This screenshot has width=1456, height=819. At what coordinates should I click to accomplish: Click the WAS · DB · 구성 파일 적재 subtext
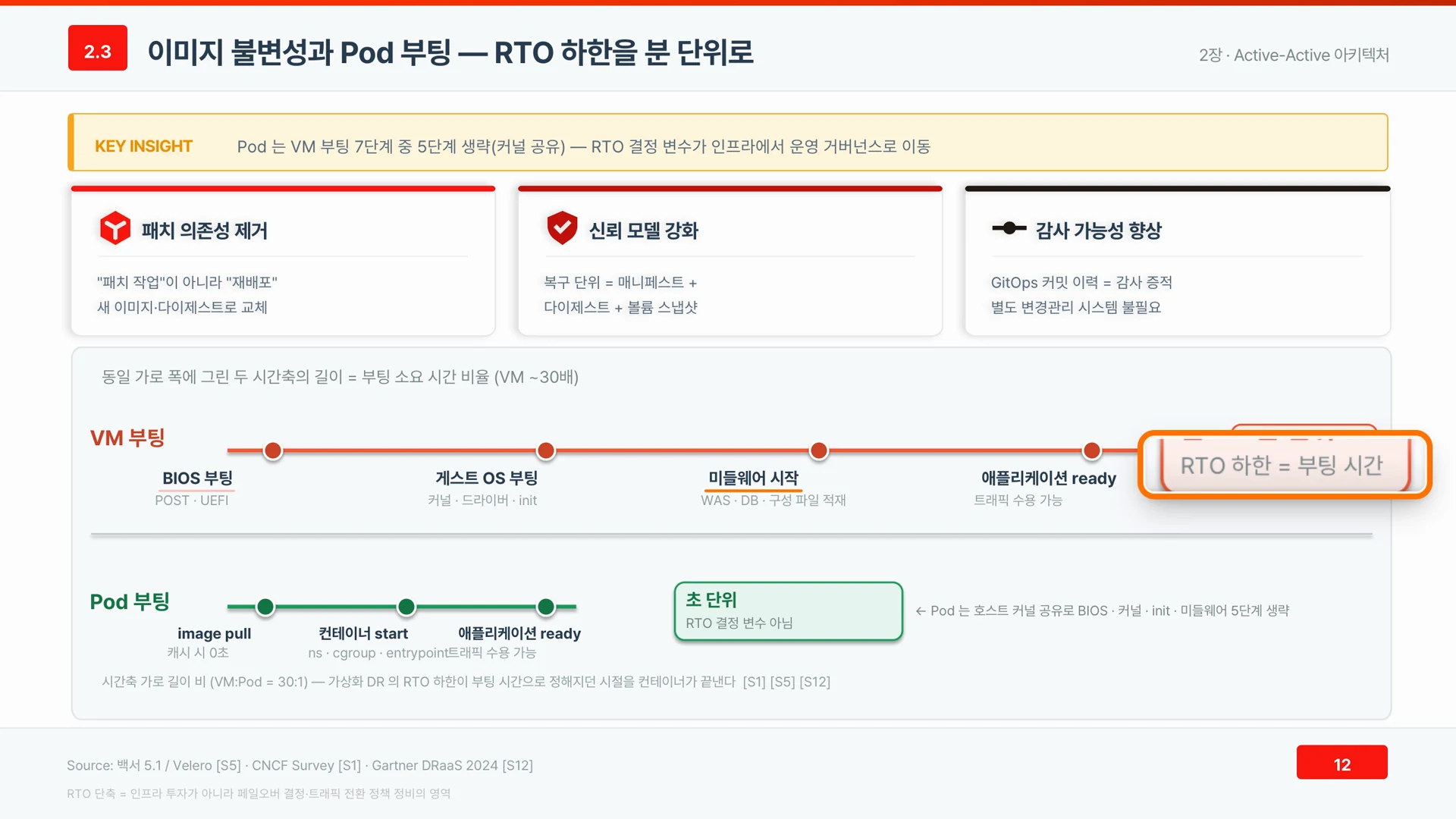pos(773,500)
